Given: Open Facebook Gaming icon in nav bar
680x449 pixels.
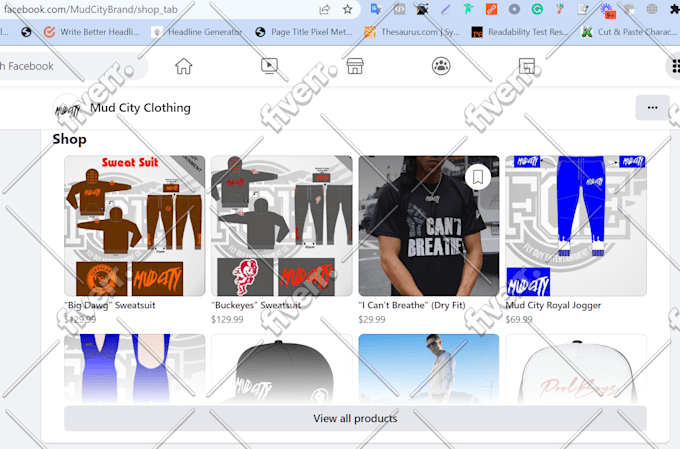Looking at the screenshot, I should click(527, 66).
